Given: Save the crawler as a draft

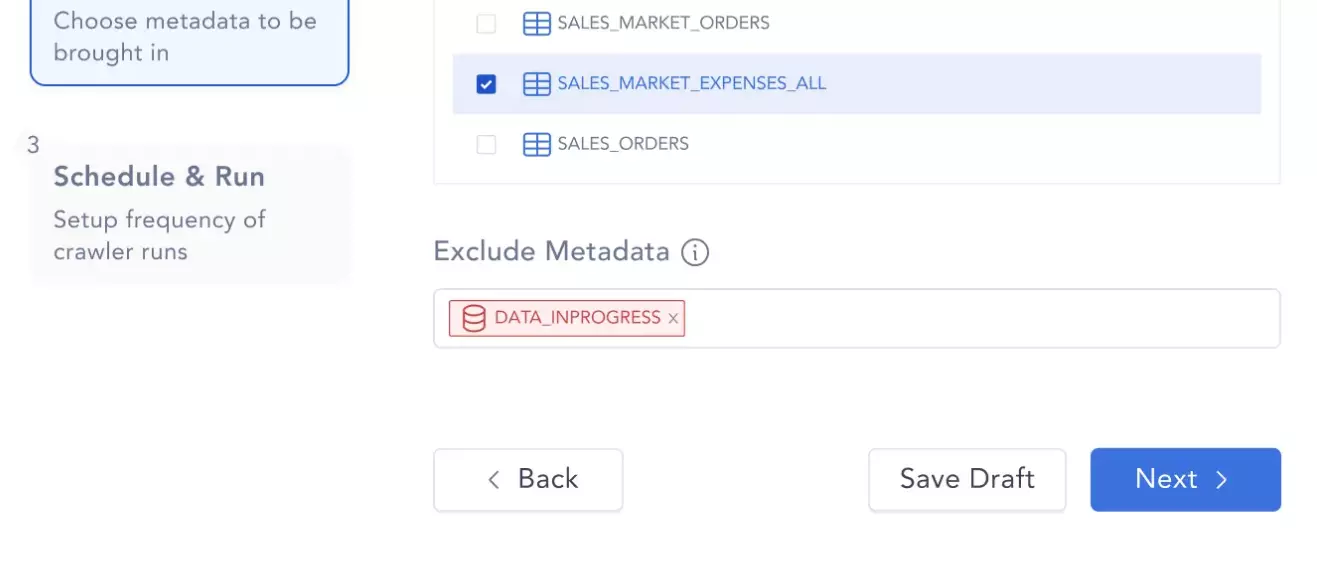Looking at the screenshot, I should pos(967,480).
